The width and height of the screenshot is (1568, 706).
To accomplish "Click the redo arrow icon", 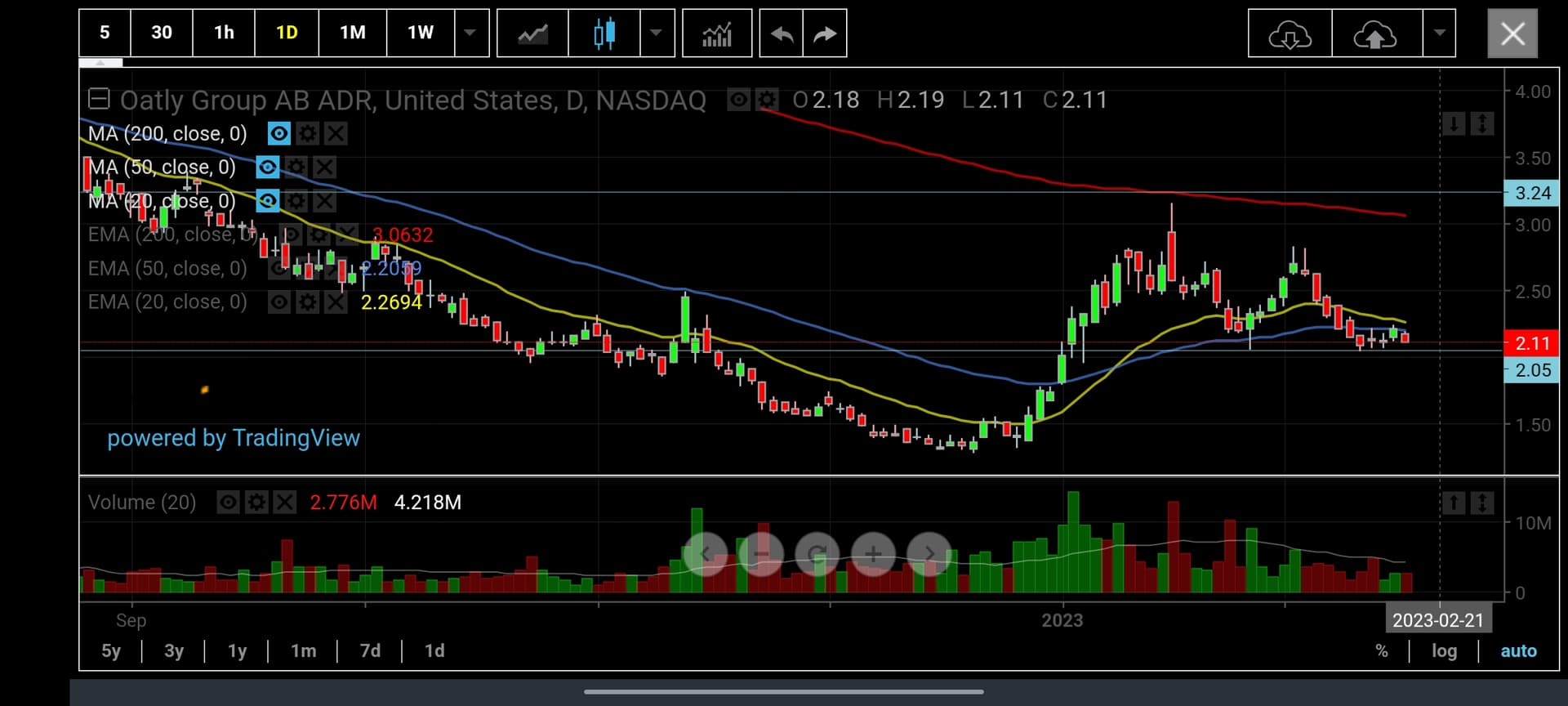I will click(x=825, y=34).
